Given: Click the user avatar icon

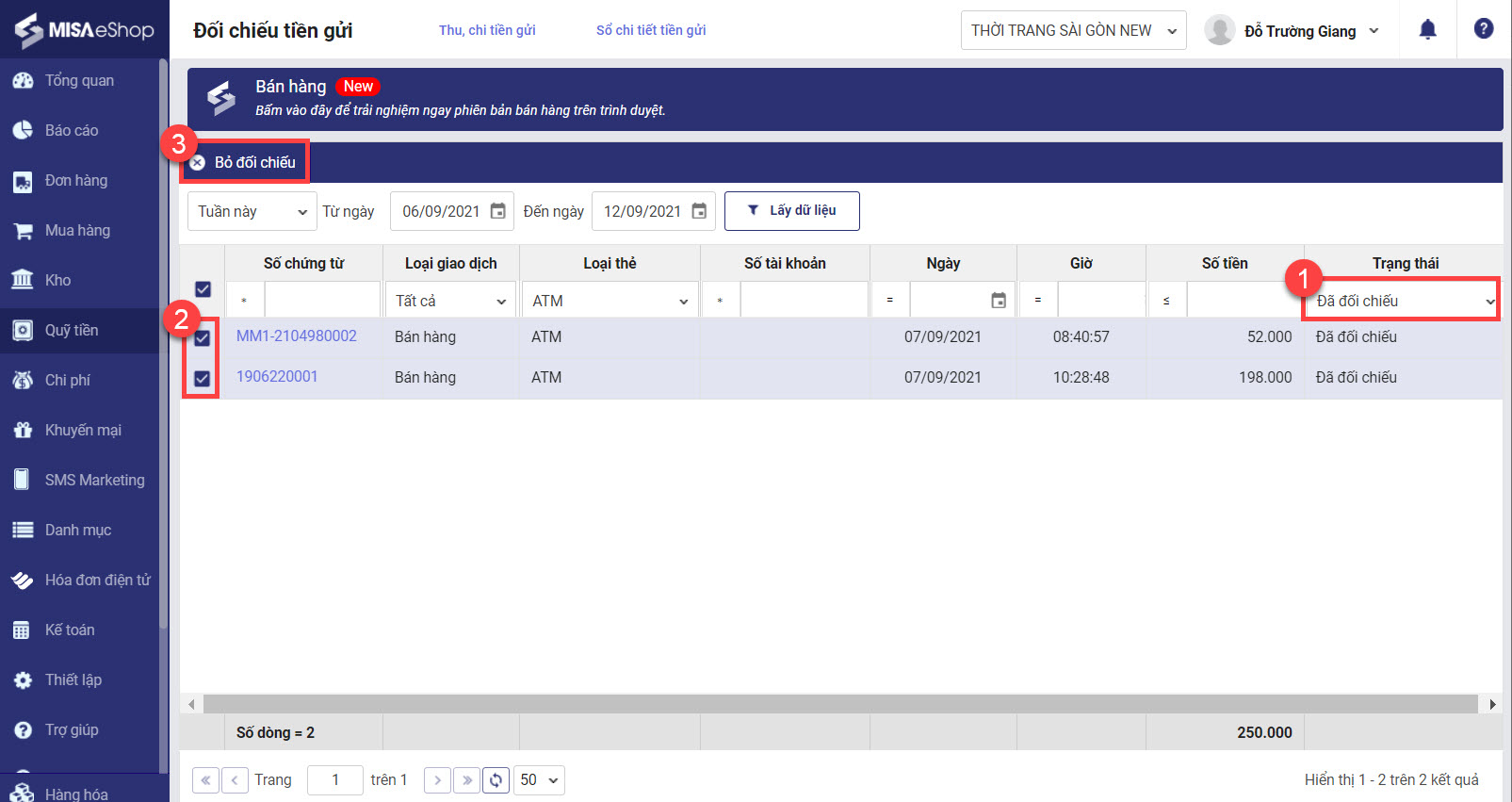Looking at the screenshot, I should pyautogui.click(x=1220, y=30).
